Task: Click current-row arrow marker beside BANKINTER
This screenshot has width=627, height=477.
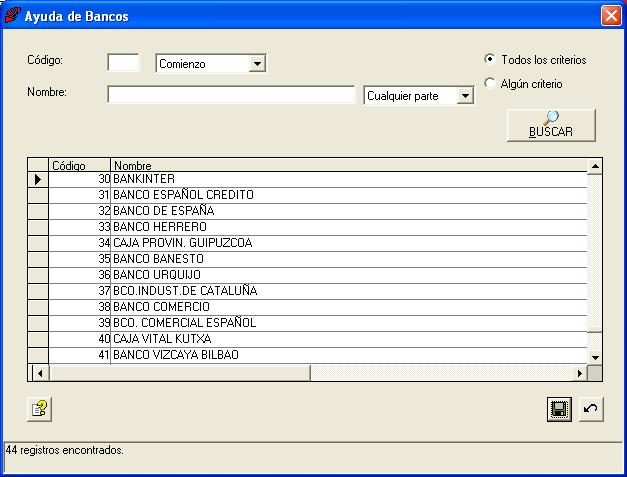Action: [x=38, y=180]
